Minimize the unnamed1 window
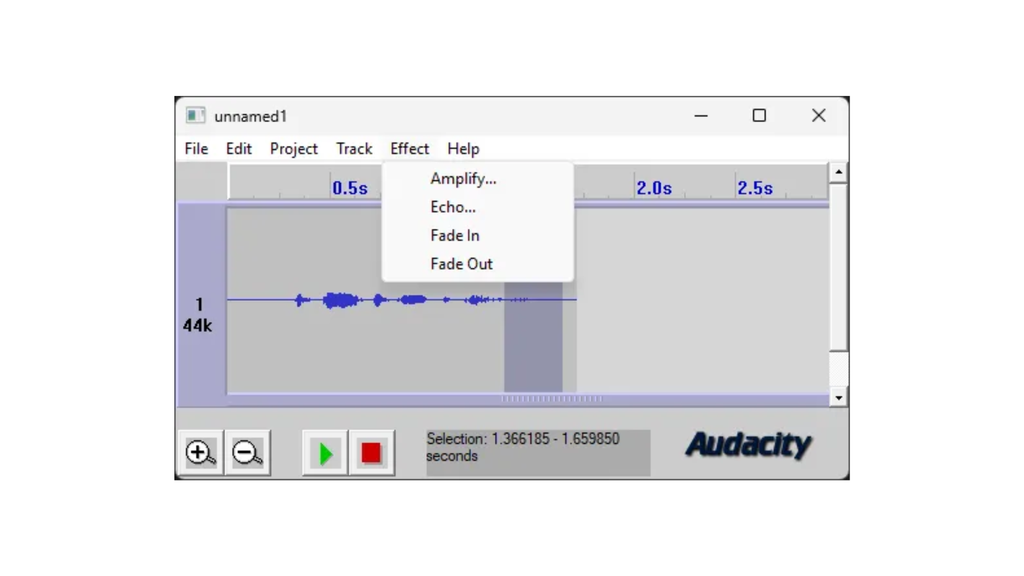Viewport: 1024px width, 576px height. pos(701,116)
